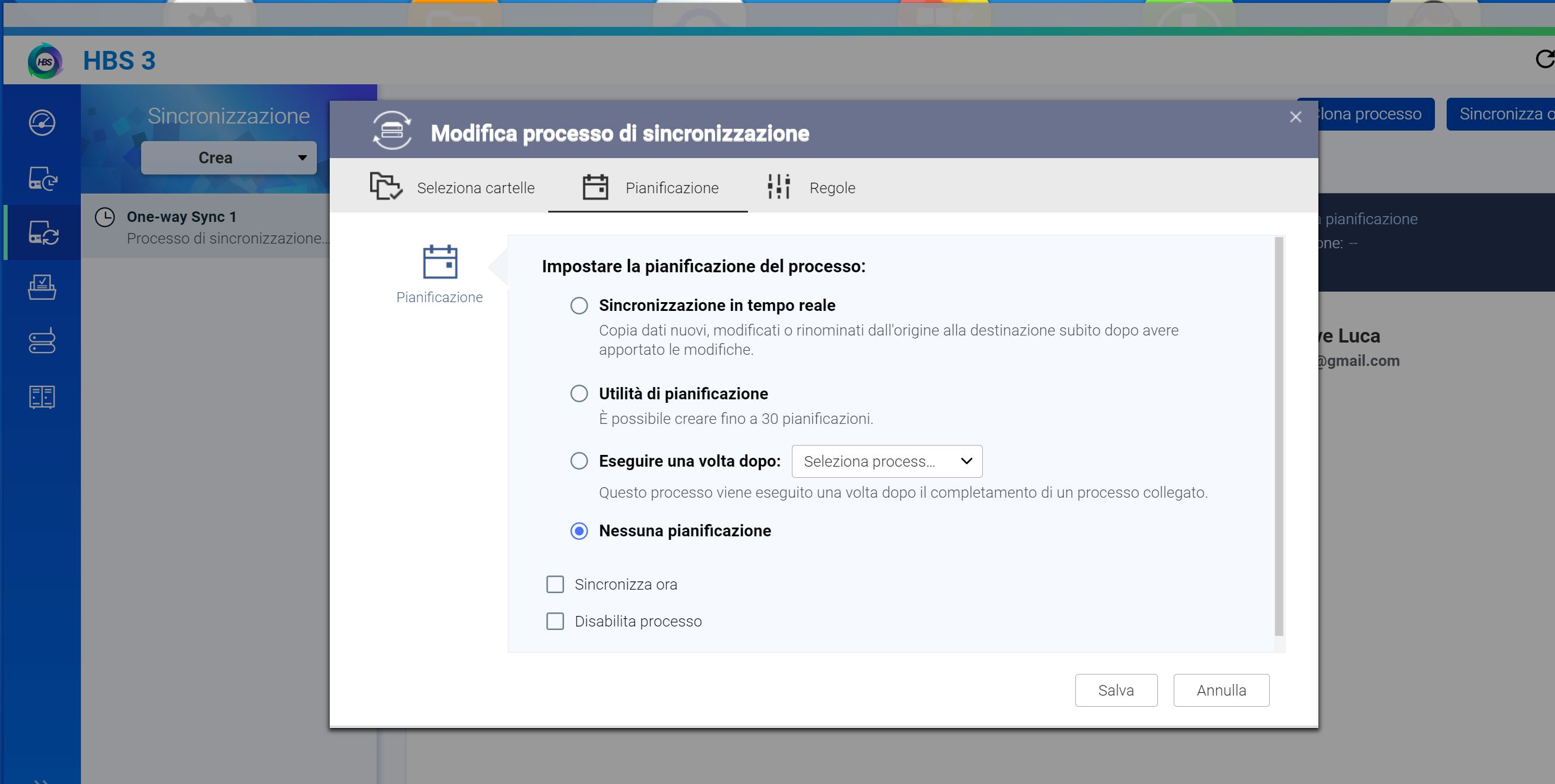The image size is (1555, 784).
Task: Open the Job Logs sidebar icon
Action: (x=42, y=397)
